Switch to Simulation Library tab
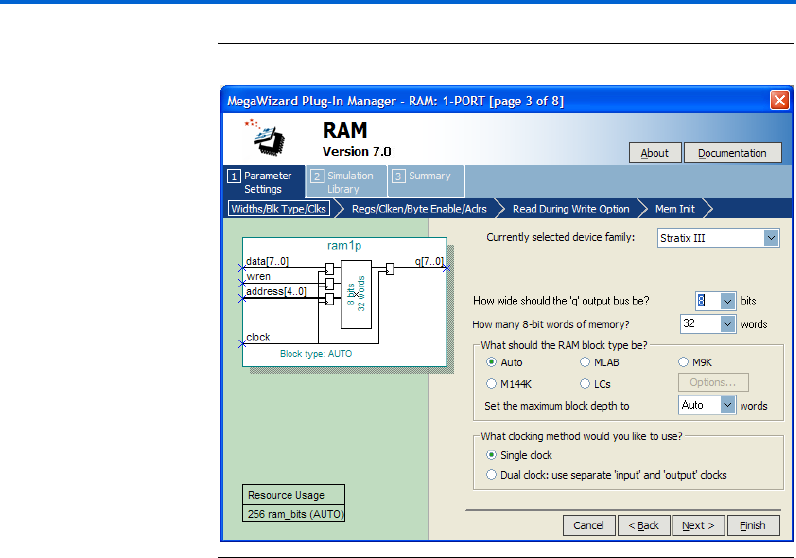796x558 pixels. pyautogui.click(x=347, y=182)
